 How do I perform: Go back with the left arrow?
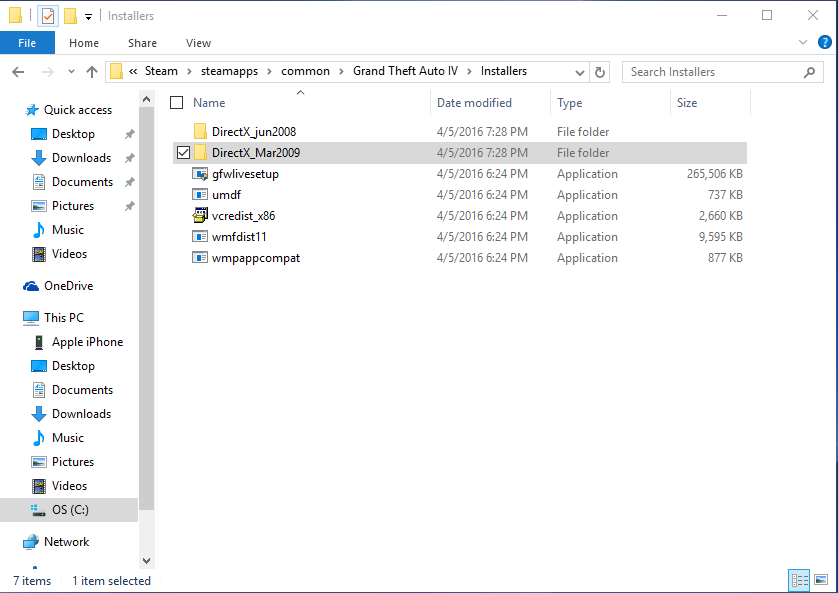point(18,72)
